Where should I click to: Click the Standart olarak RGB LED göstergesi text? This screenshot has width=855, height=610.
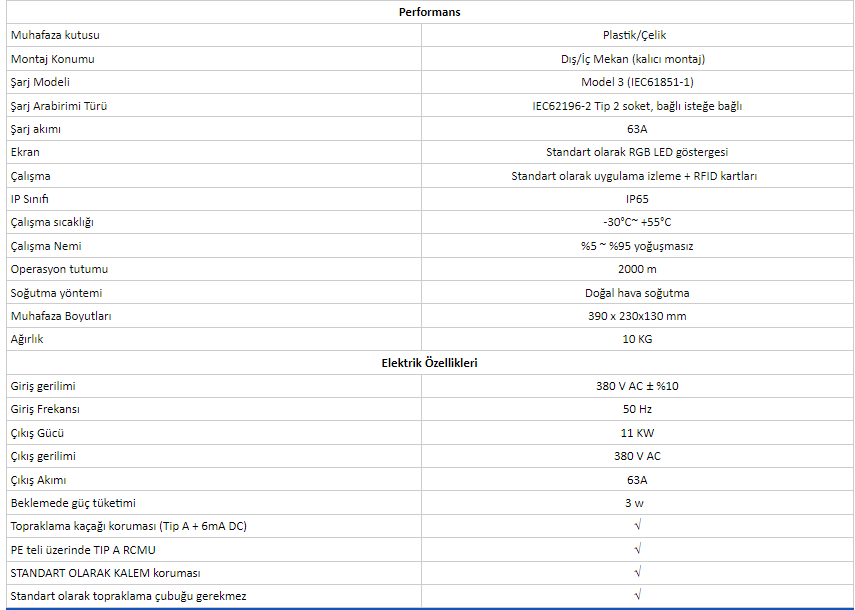(637, 152)
